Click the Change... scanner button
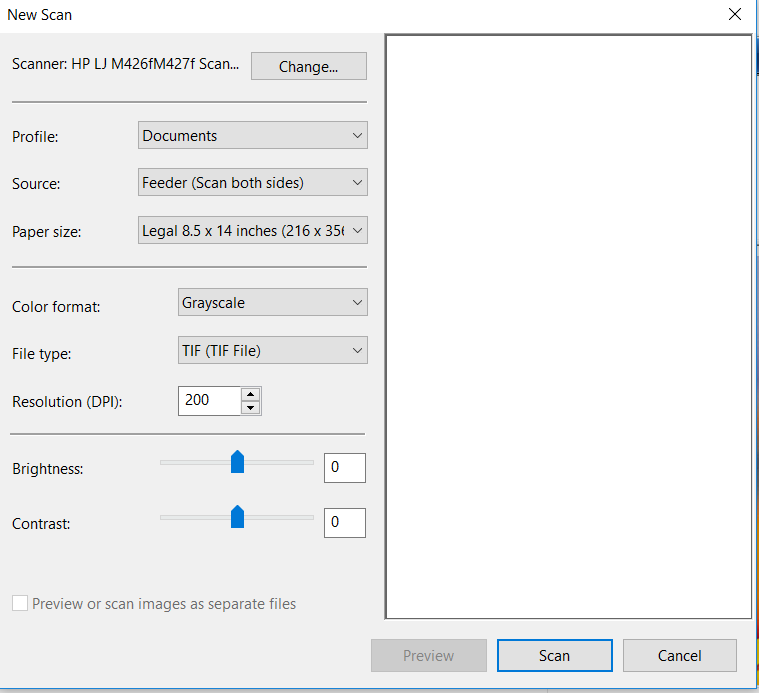The height and width of the screenshot is (693, 759). [x=309, y=66]
